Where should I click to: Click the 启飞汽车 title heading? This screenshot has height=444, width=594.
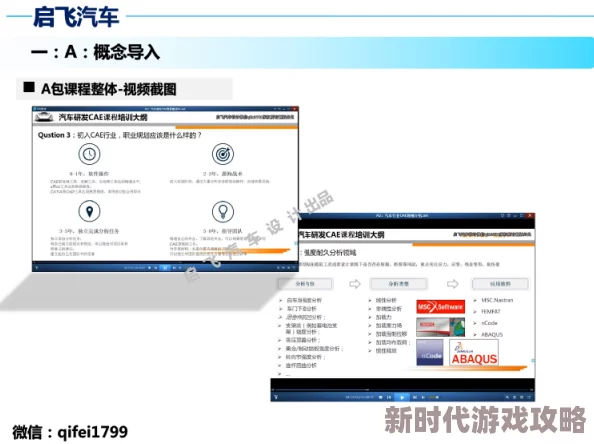click(76, 17)
